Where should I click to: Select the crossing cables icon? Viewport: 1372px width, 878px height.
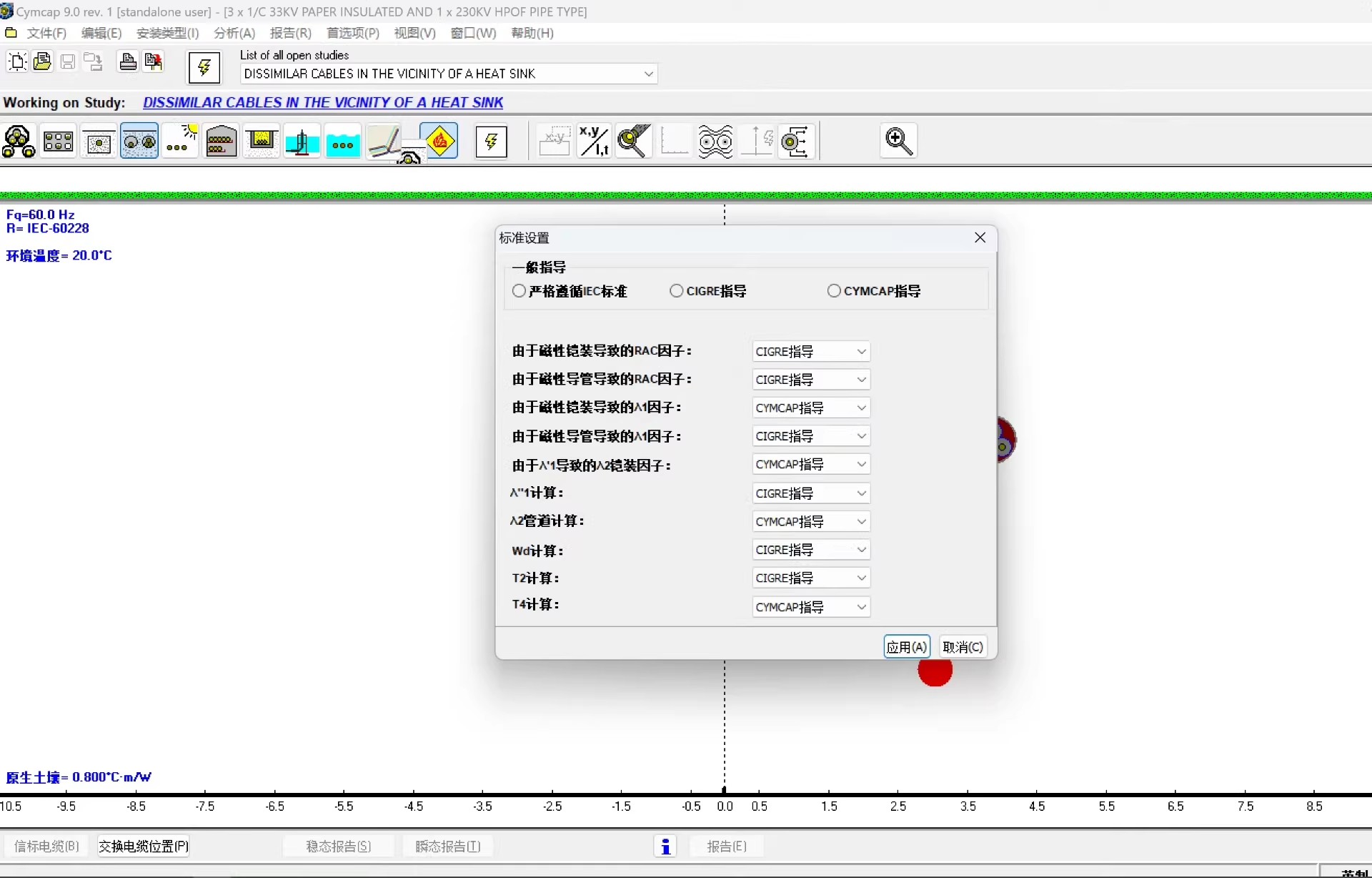coord(384,142)
